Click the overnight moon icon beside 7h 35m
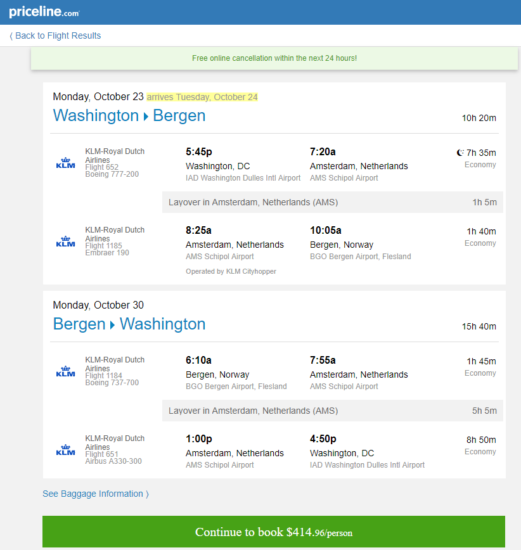 click(x=460, y=153)
